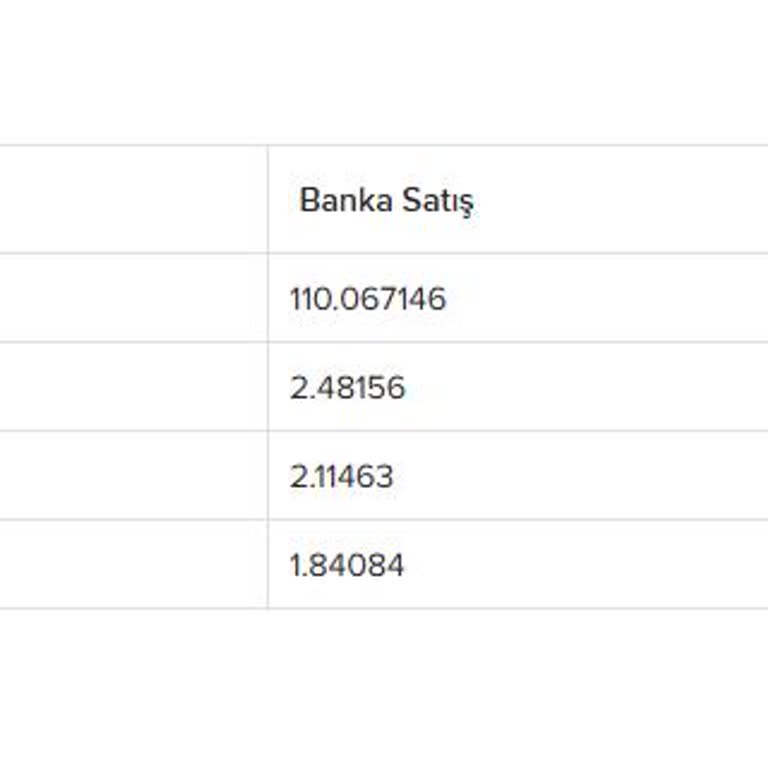Select the 2.48156 rate value
The height and width of the screenshot is (768, 768).
(348, 388)
